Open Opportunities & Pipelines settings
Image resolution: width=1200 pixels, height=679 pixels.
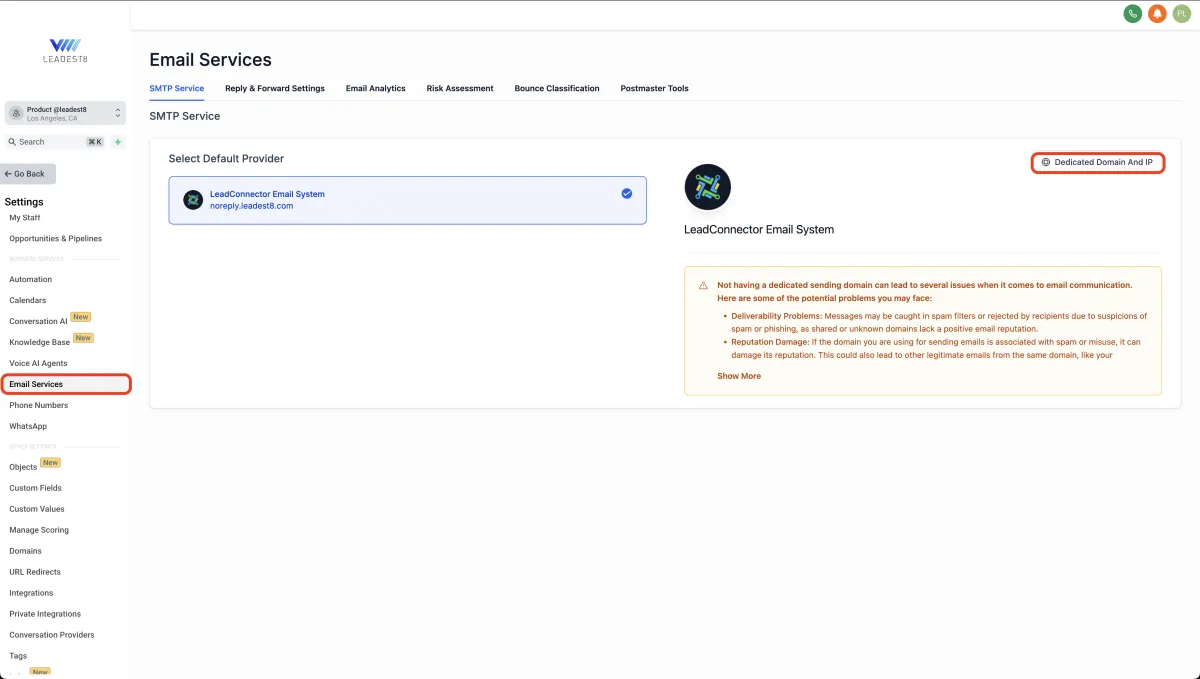(x=56, y=238)
